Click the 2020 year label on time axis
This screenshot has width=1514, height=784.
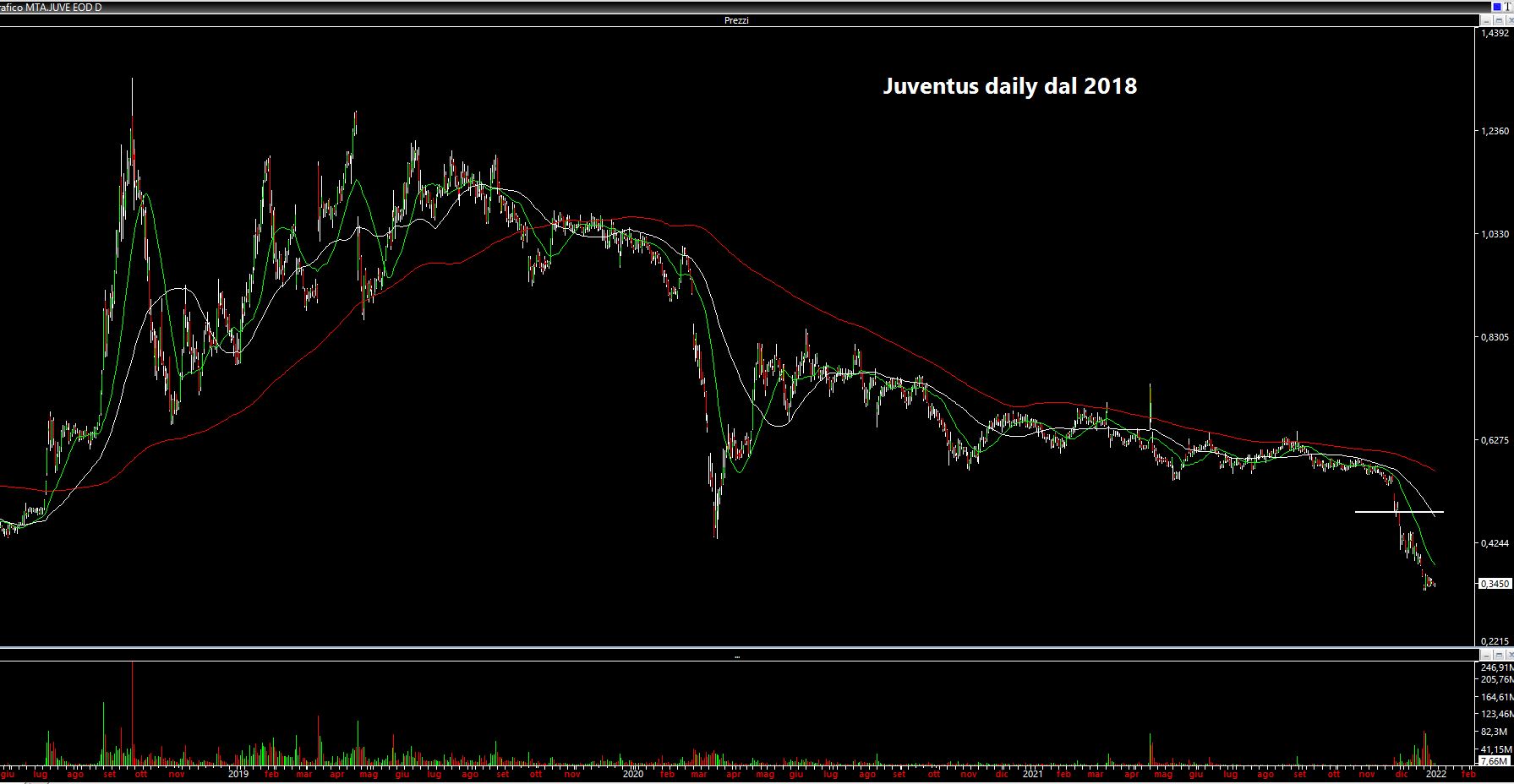pyautogui.click(x=632, y=774)
